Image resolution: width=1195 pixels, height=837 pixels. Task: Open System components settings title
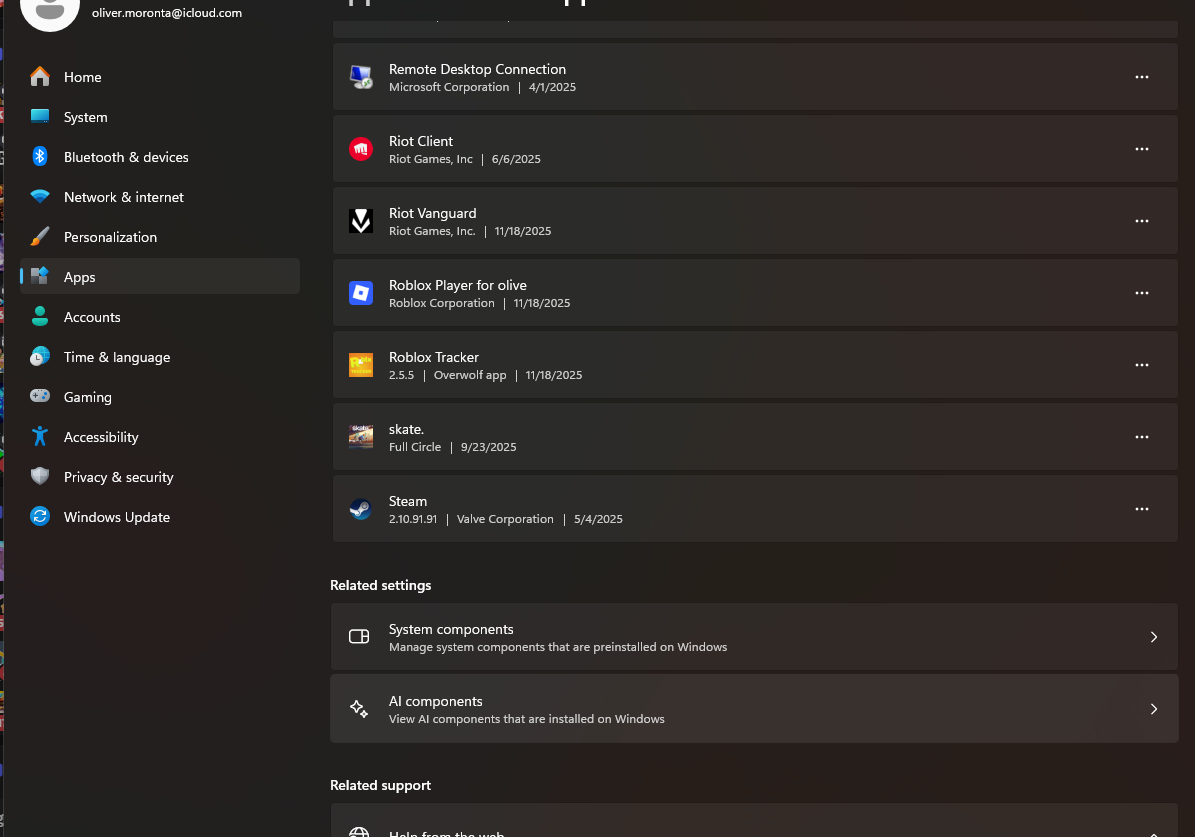click(451, 629)
